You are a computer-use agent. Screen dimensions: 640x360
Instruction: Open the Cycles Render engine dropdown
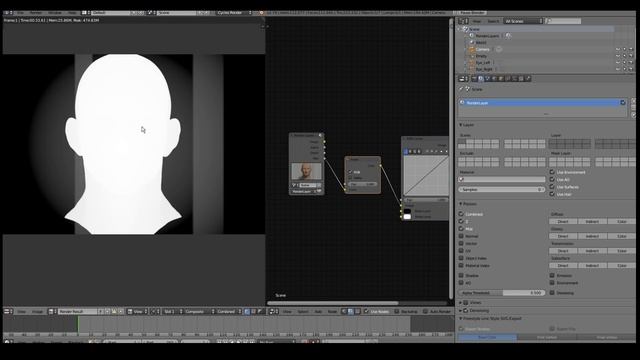234,13
